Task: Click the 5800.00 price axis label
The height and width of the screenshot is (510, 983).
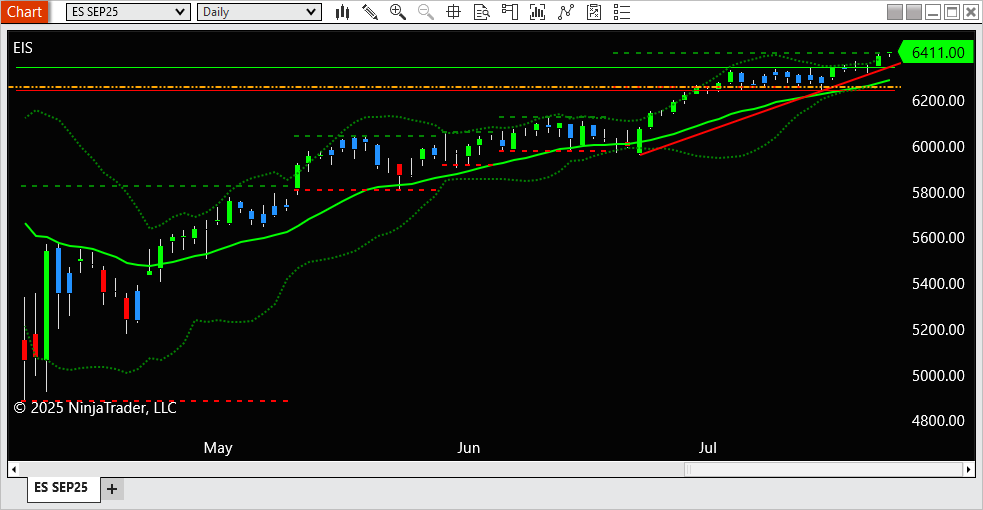Action: coord(938,192)
